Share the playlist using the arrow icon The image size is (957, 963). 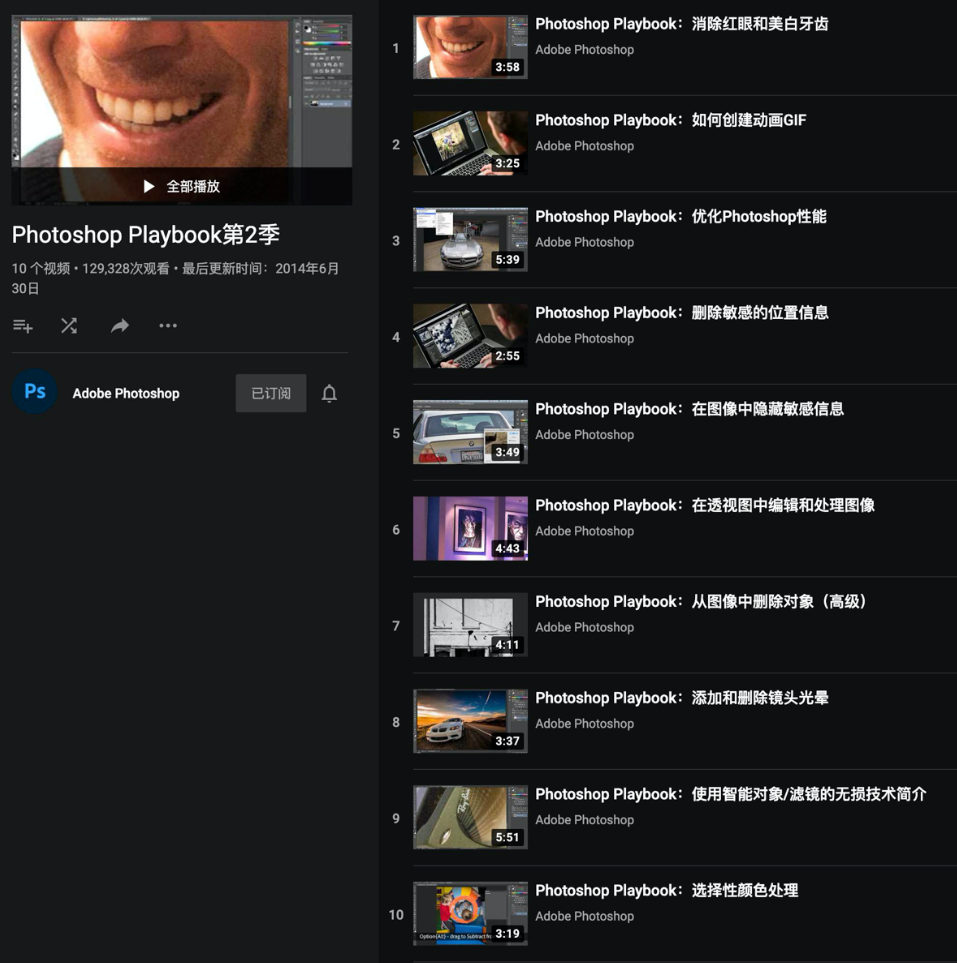tap(120, 326)
